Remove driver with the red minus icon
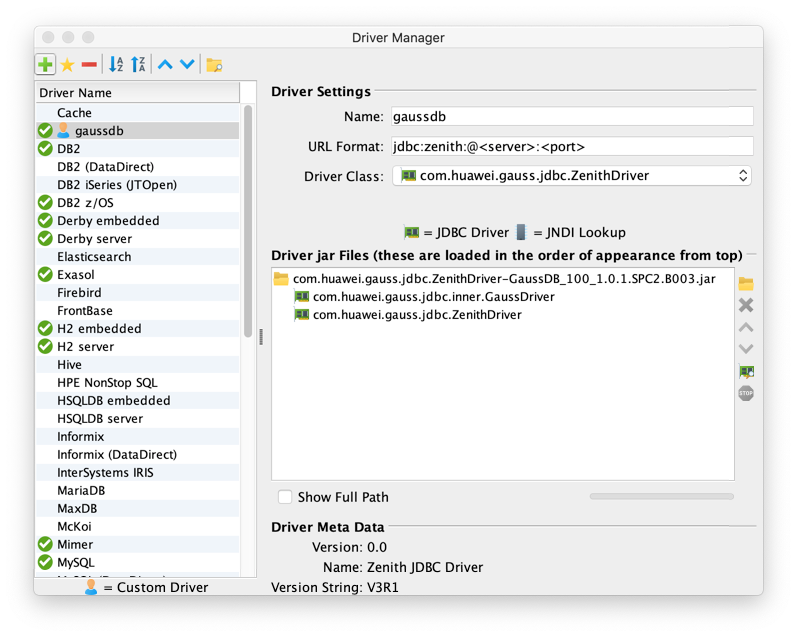 pyautogui.click(x=89, y=65)
